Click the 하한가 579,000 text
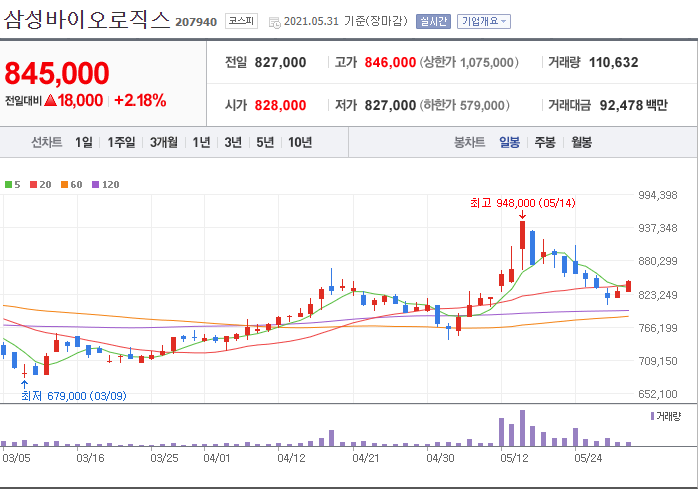Viewport: 698px width, 489px height. click(464, 106)
